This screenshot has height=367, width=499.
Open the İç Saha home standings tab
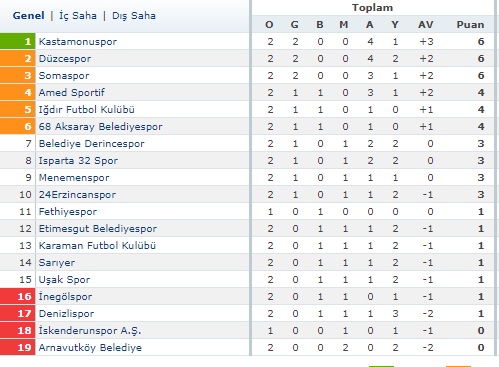(78, 16)
